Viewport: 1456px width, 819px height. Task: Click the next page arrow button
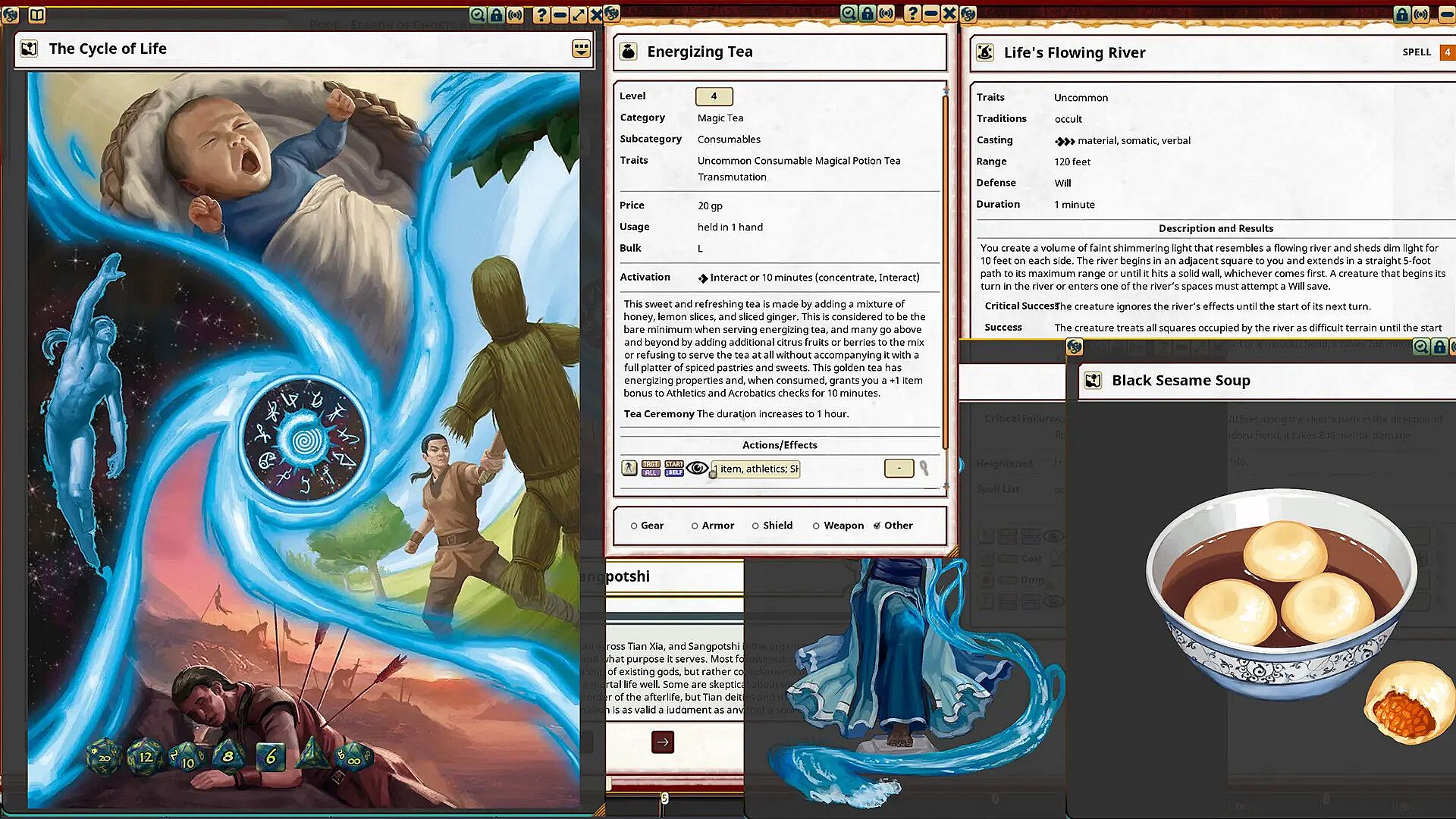662,742
